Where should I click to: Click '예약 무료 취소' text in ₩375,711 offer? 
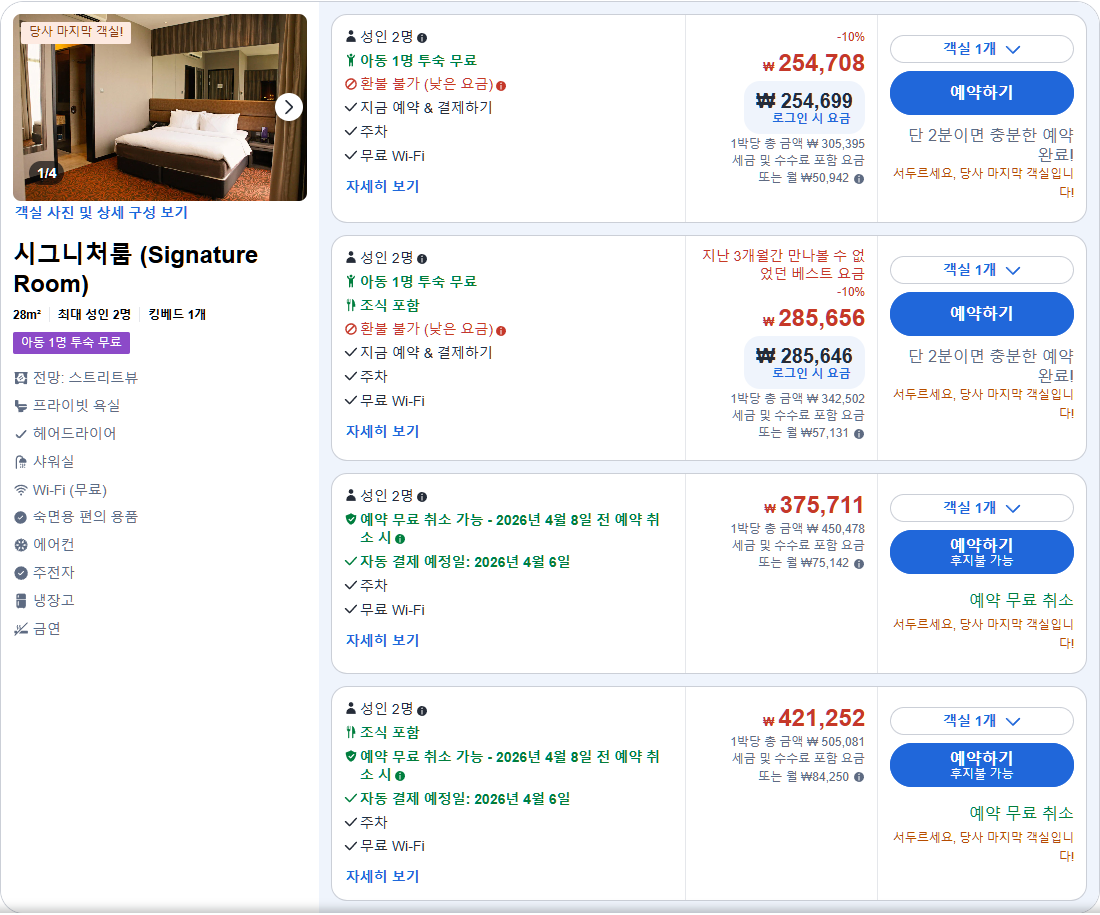[1021, 601]
